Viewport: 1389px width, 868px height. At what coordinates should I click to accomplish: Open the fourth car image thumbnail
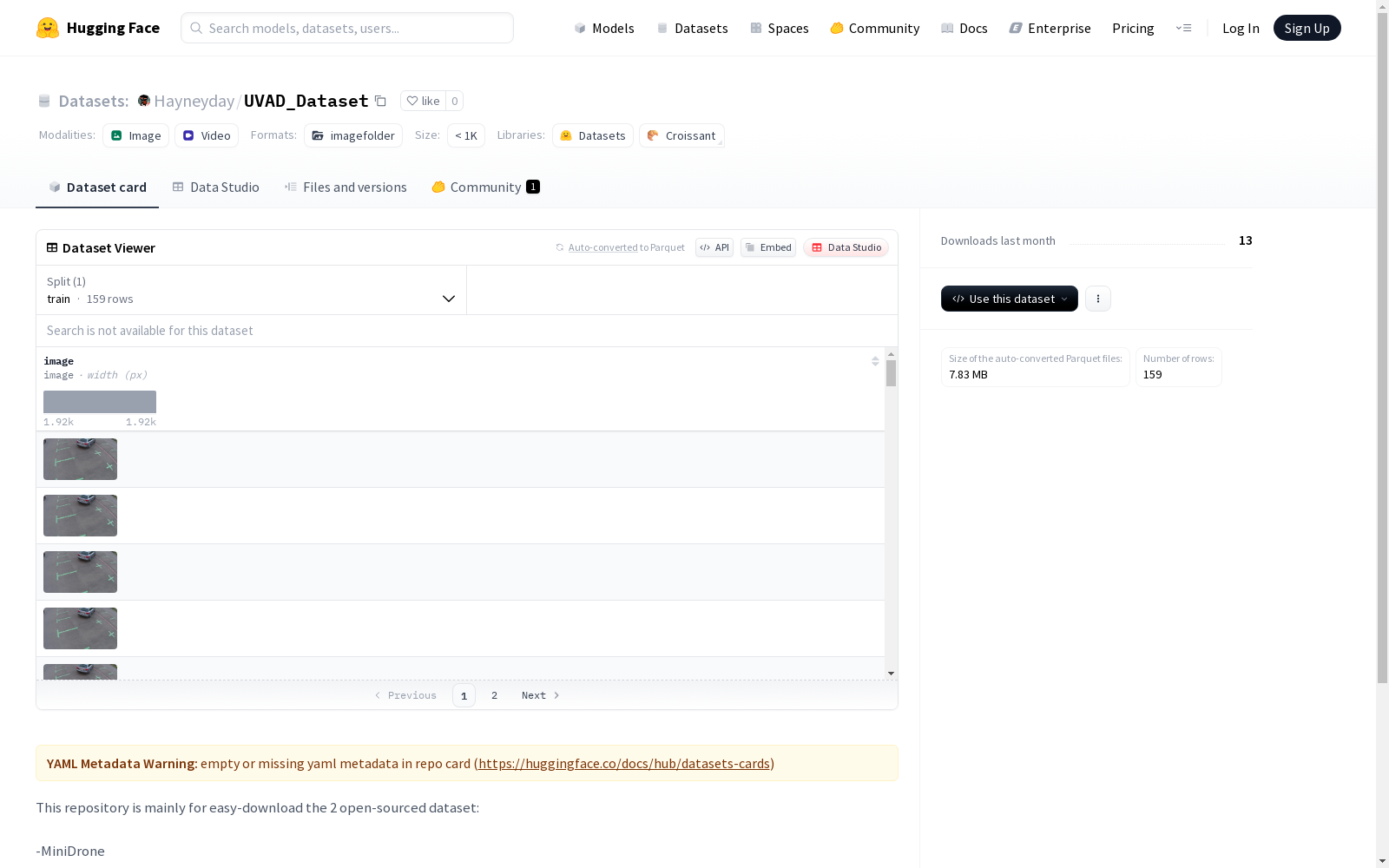tap(80, 628)
